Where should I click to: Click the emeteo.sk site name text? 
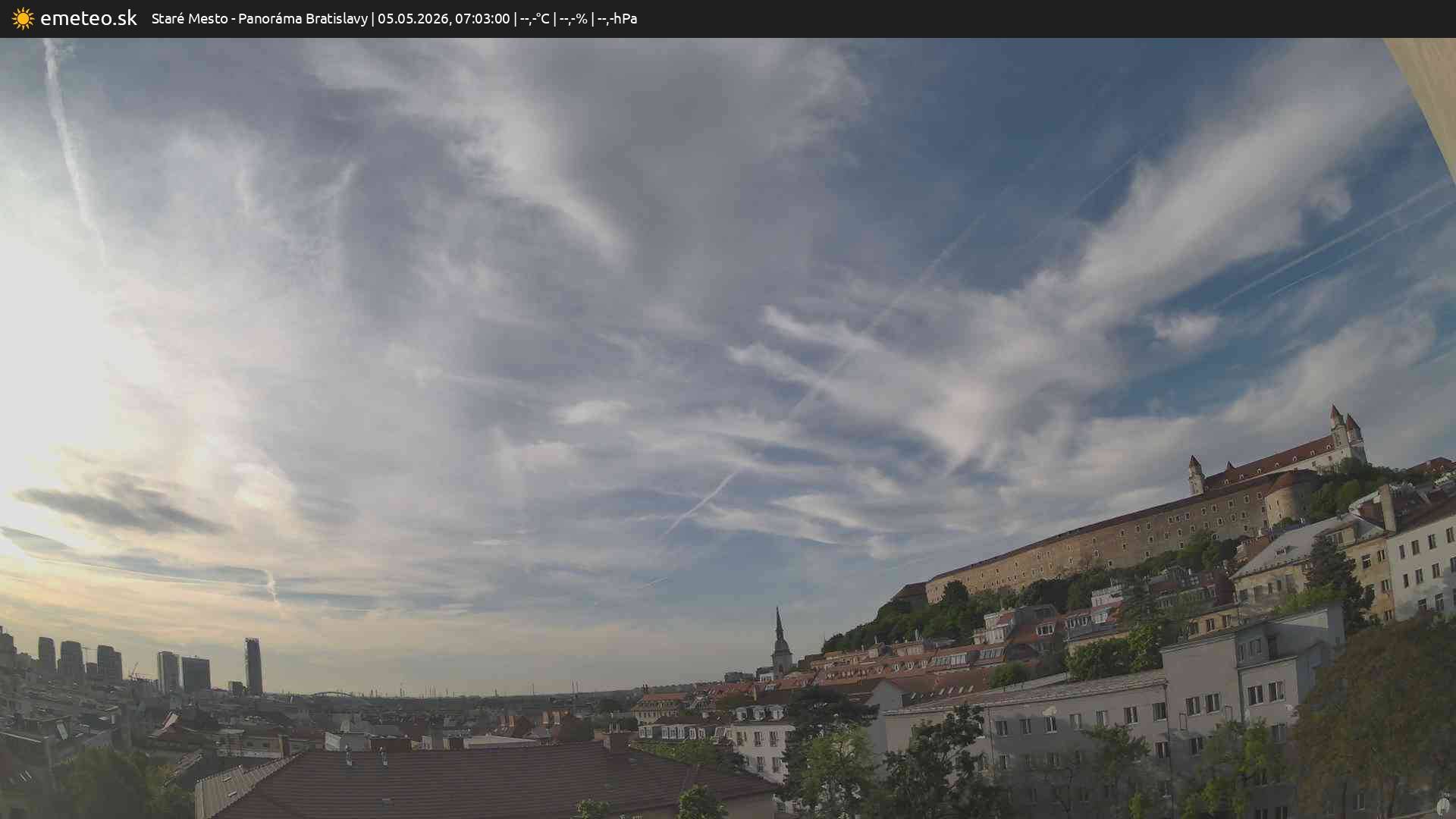coord(89,18)
